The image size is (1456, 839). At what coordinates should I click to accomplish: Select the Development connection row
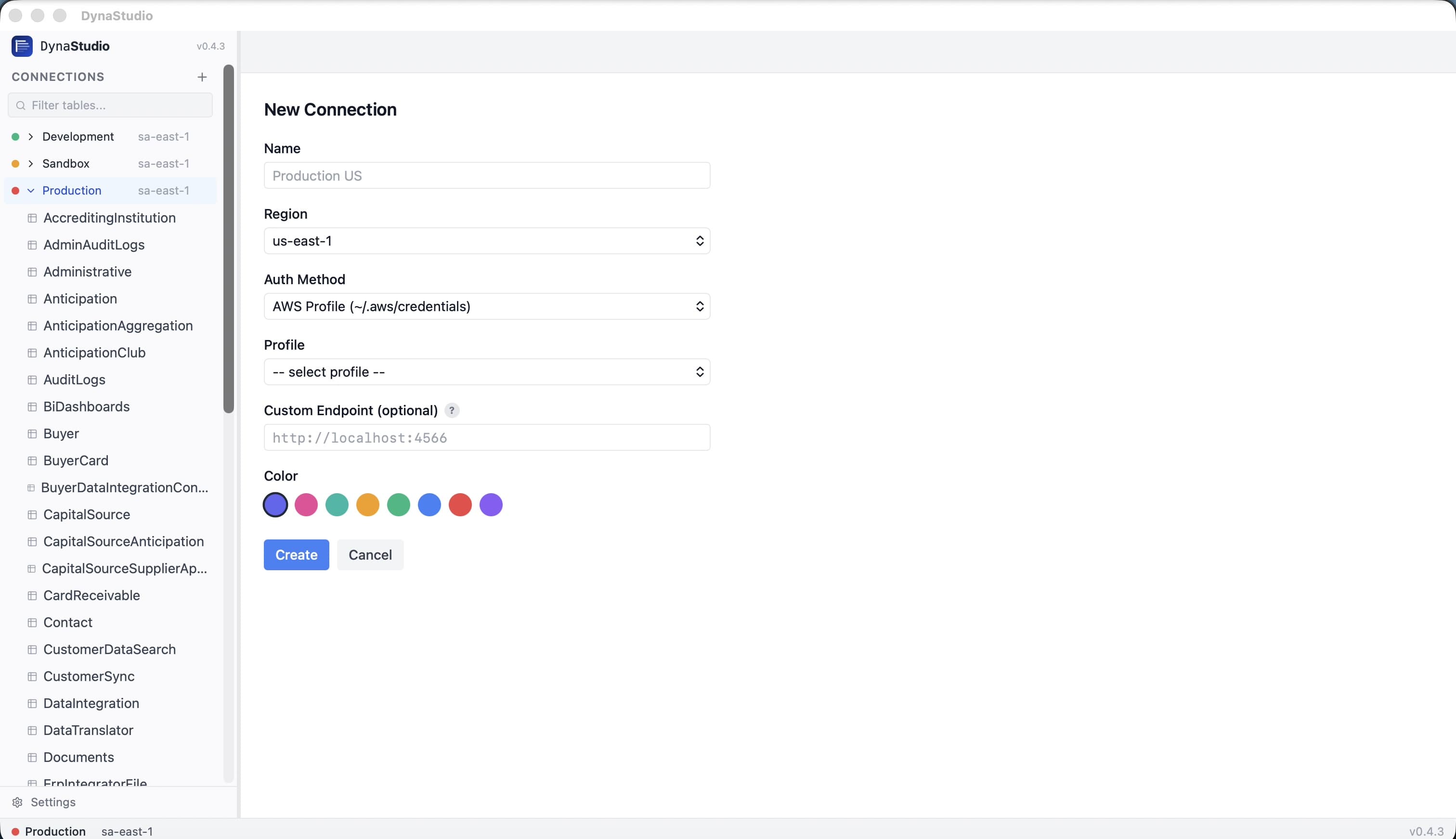tap(111, 137)
